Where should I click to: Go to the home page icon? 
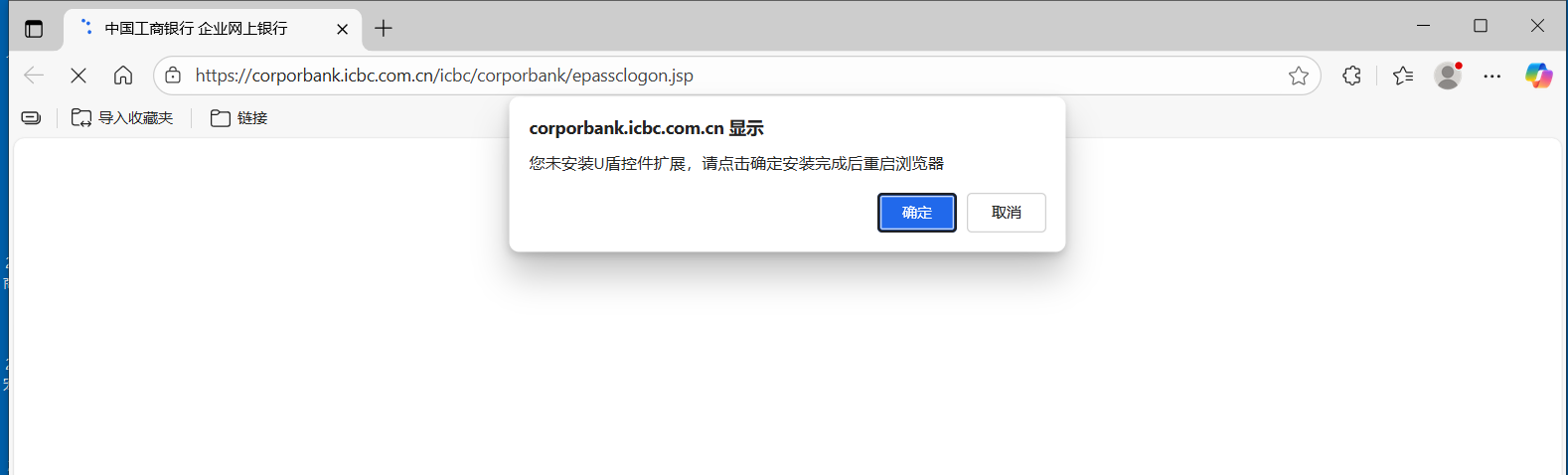point(123,76)
